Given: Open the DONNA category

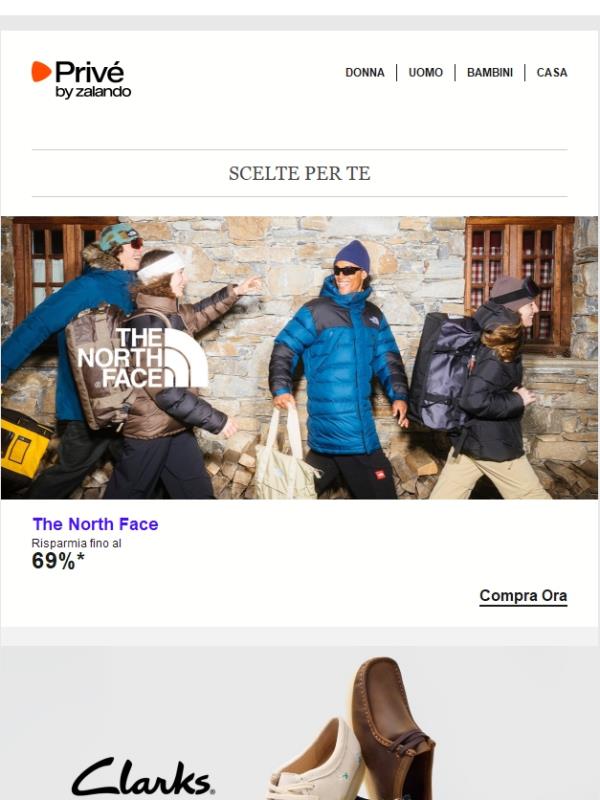Looking at the screenshot, I should [365, 72].
